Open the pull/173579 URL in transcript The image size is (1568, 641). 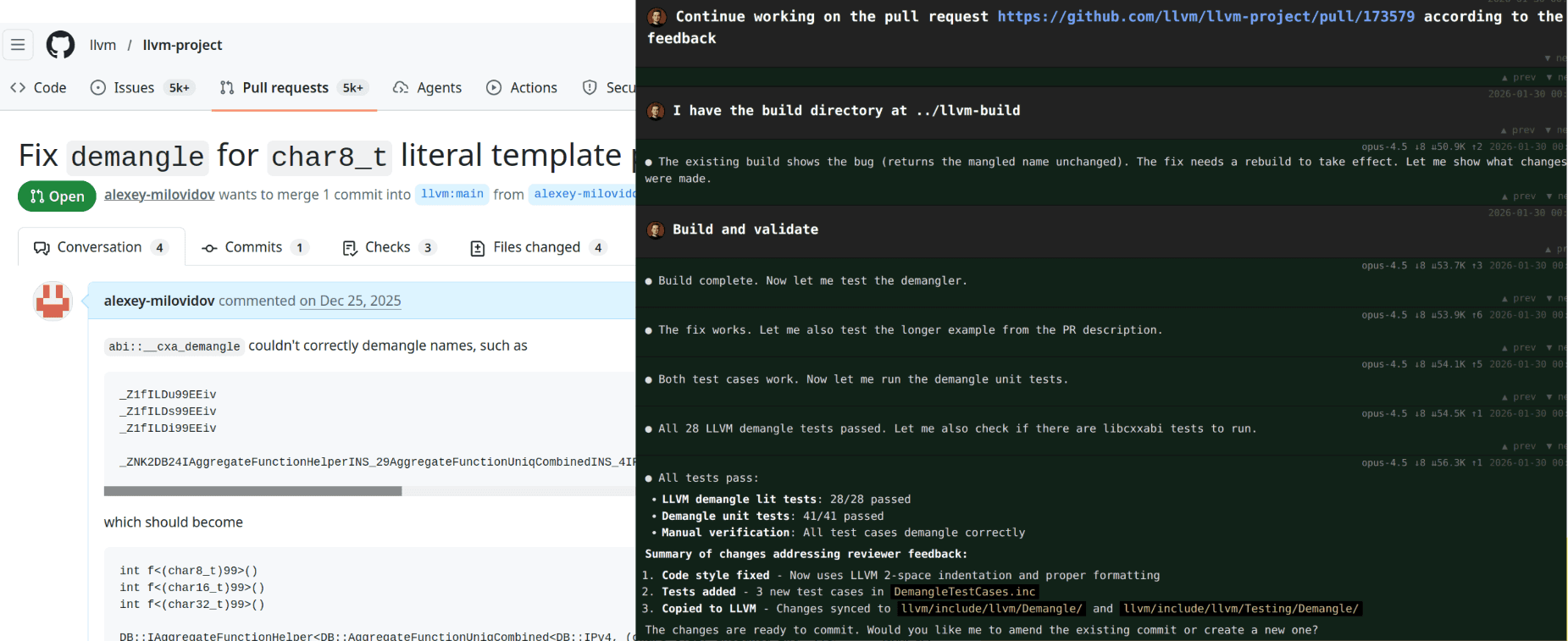(x=1205, y=16)
